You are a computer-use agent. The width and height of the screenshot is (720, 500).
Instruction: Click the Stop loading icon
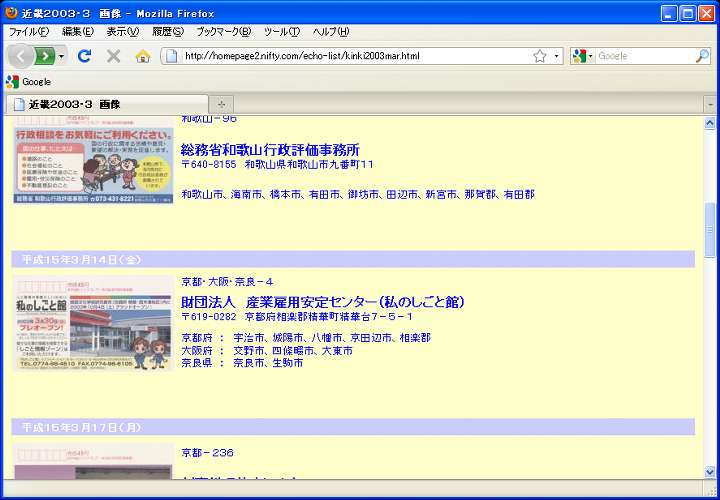tap(113, 56)
